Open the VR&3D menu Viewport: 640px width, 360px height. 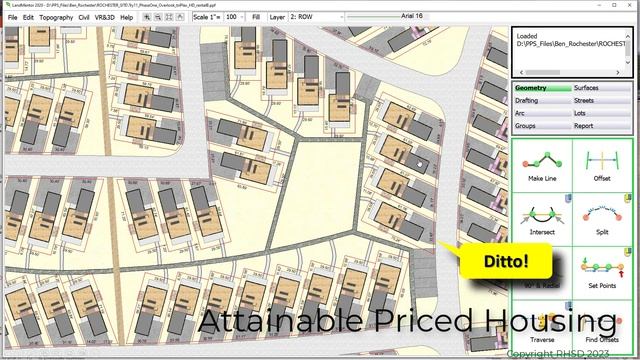pyautogui.click(x=104, y=17)
